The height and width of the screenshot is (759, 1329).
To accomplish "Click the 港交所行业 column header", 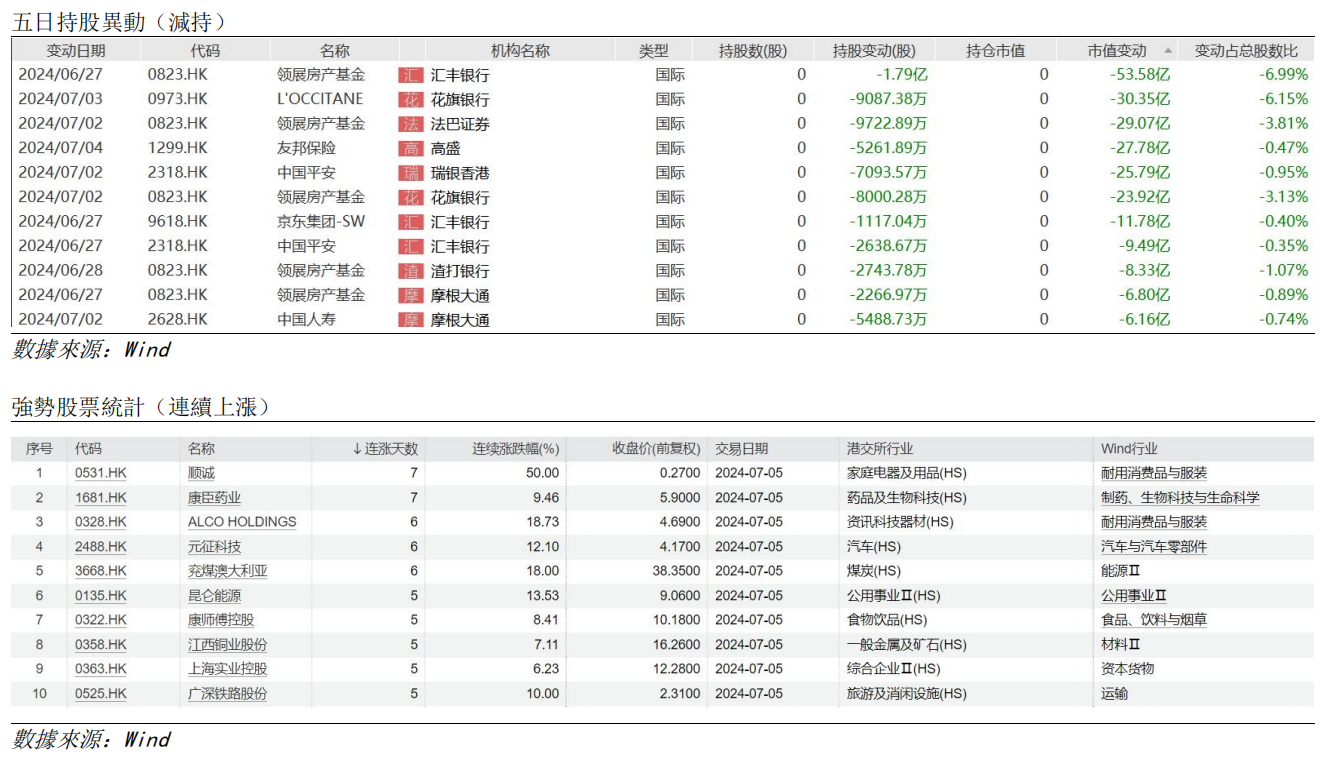I will 880,449.
